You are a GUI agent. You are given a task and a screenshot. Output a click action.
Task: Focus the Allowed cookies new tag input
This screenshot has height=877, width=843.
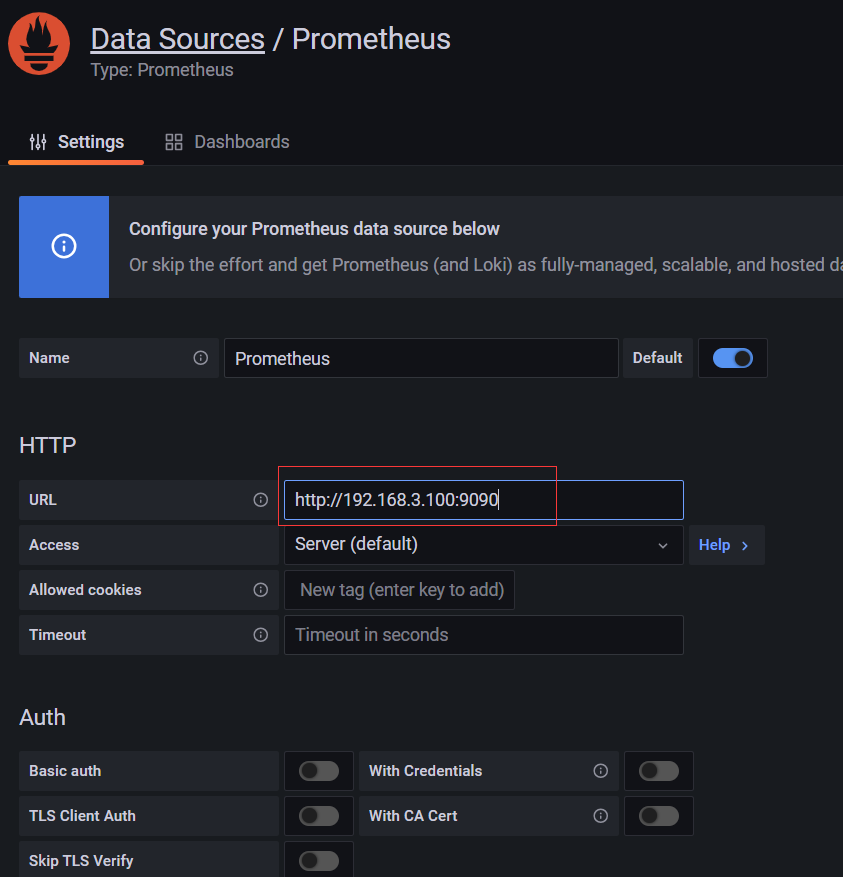399,590
